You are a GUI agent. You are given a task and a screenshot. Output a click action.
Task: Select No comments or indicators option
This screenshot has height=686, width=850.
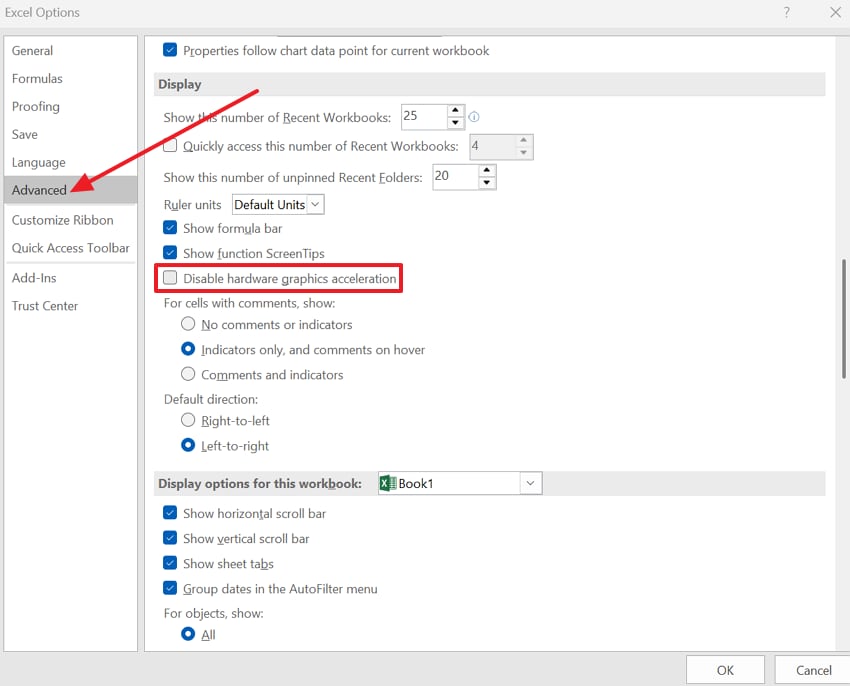click(x=188, y=324)
